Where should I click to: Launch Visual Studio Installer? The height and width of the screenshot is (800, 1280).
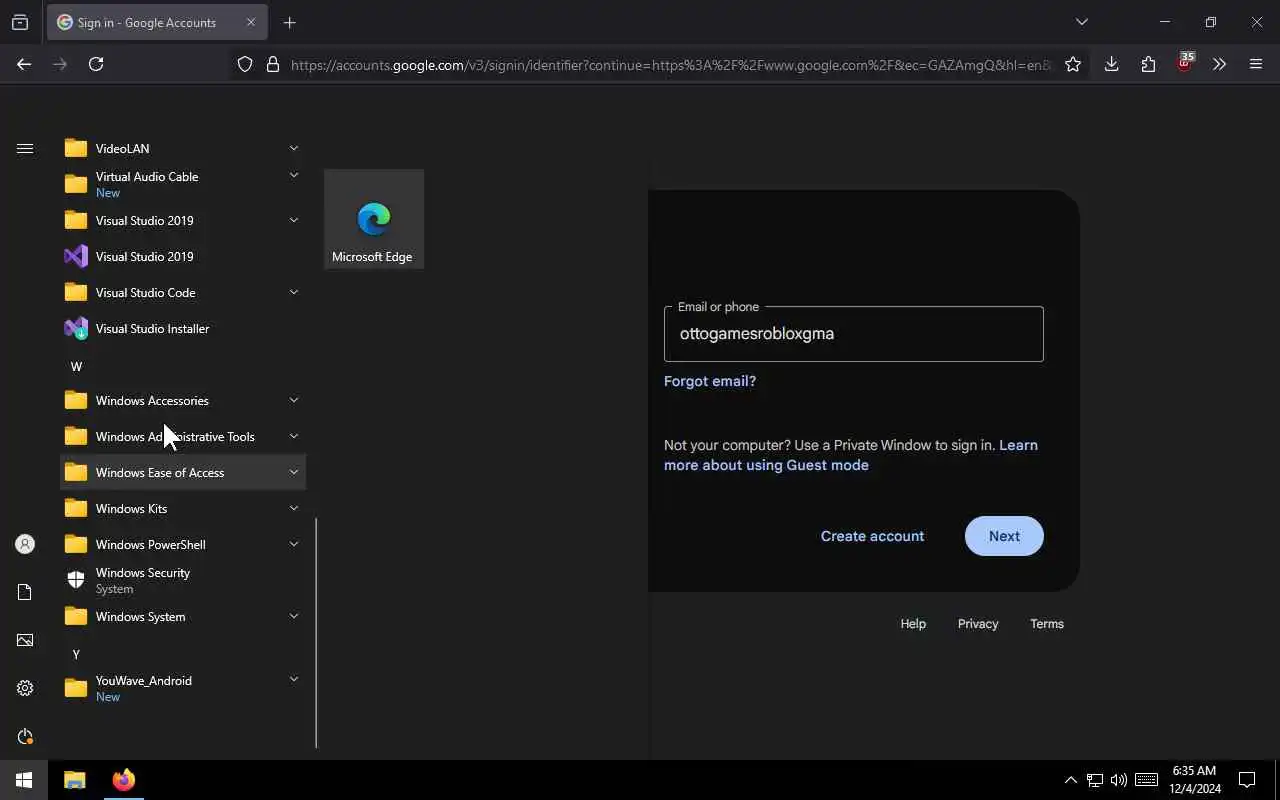point(183,328)
